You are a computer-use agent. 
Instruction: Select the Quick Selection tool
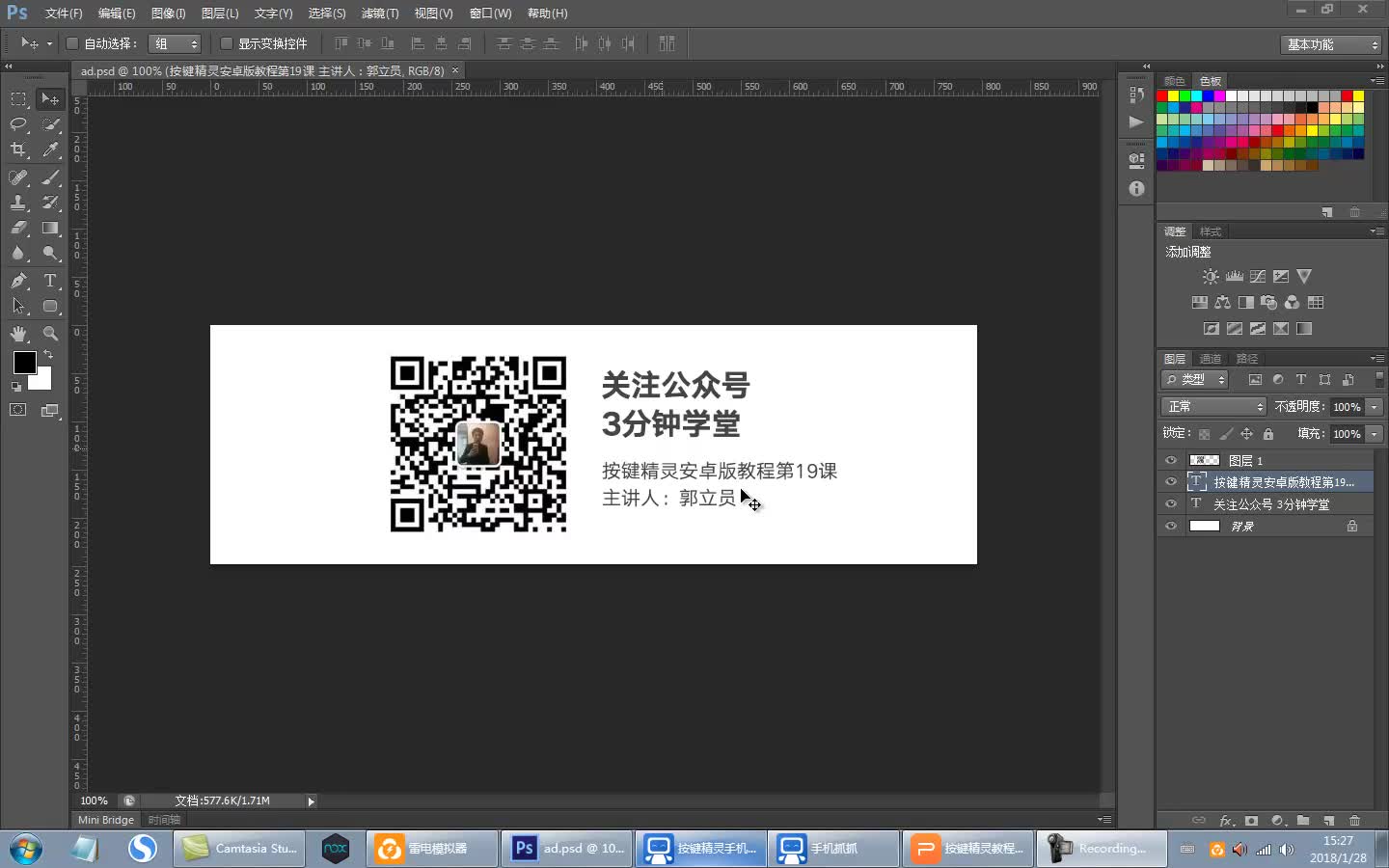coord(50,124)
